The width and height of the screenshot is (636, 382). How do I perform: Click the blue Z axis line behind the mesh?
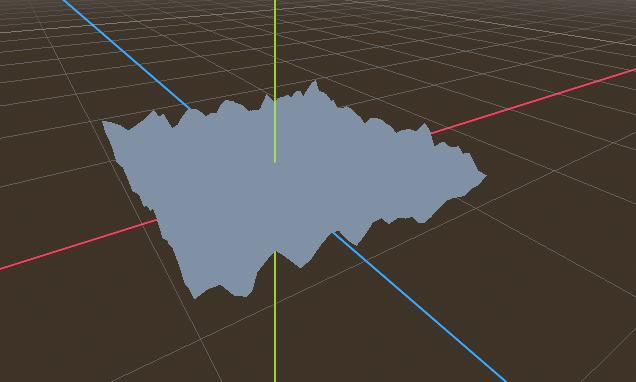click(x=127, y=55)
